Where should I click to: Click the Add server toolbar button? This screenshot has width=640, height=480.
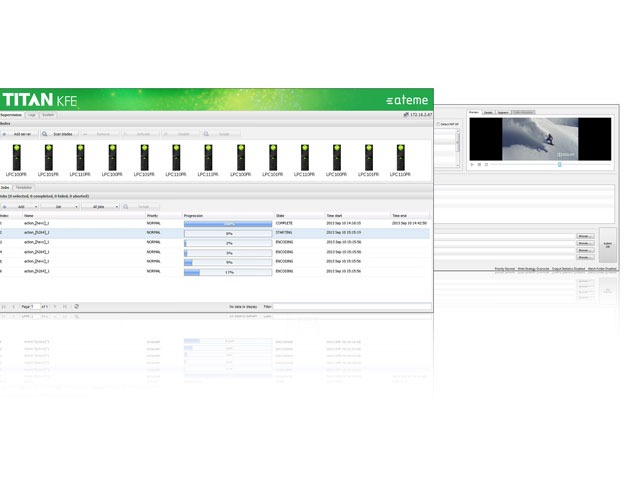(x=18, y=134)
